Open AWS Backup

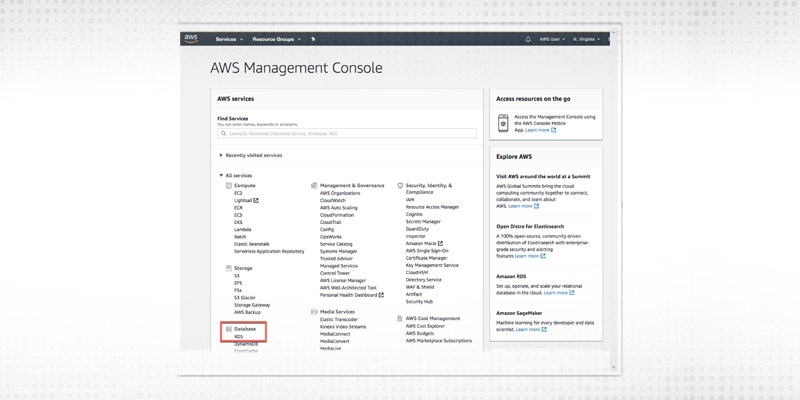pos(247,312)
